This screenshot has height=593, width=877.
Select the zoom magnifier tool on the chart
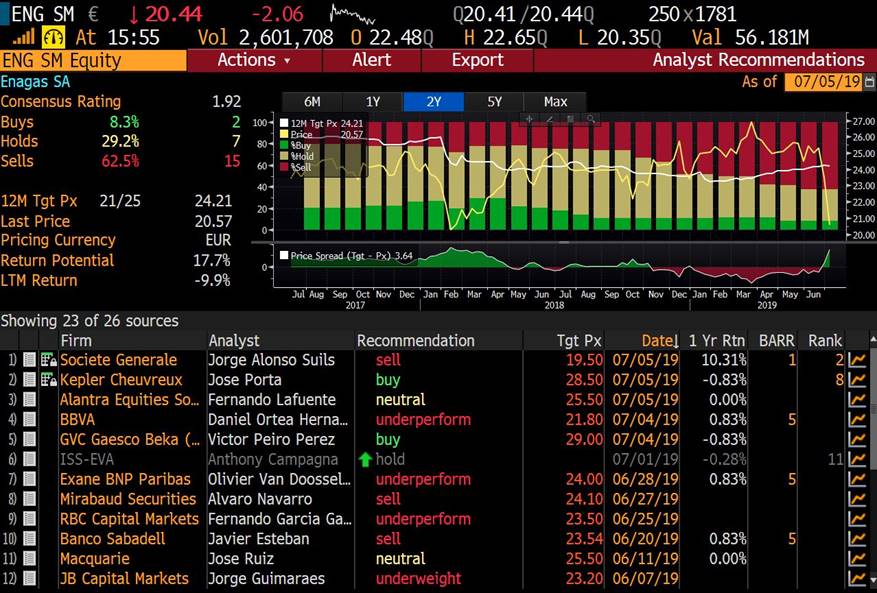pyautogui.click(x=590, y=119)
